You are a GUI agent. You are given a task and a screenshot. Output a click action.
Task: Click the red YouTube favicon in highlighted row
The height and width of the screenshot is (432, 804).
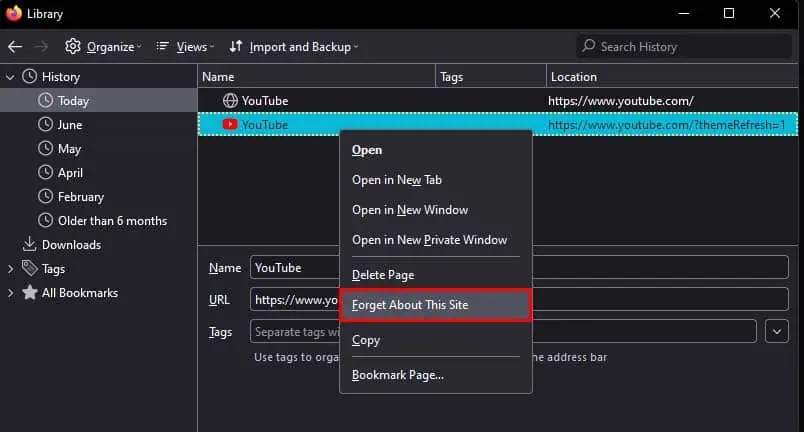coord(230,124)
